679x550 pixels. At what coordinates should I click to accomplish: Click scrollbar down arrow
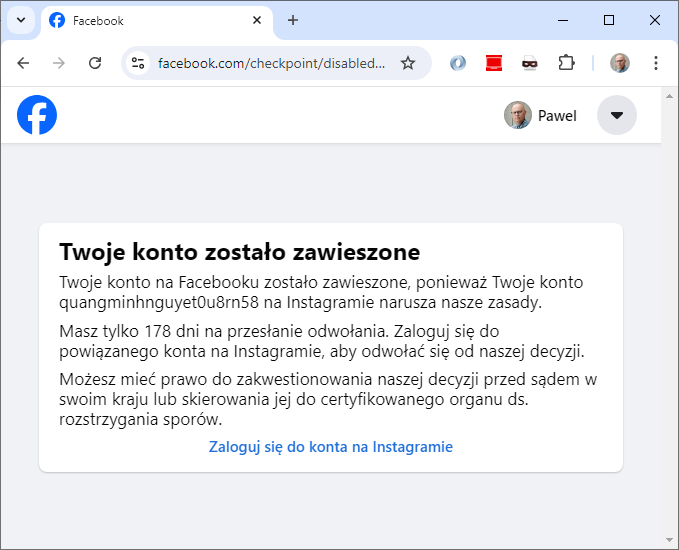pyautogui.click(x=669, y=540)
